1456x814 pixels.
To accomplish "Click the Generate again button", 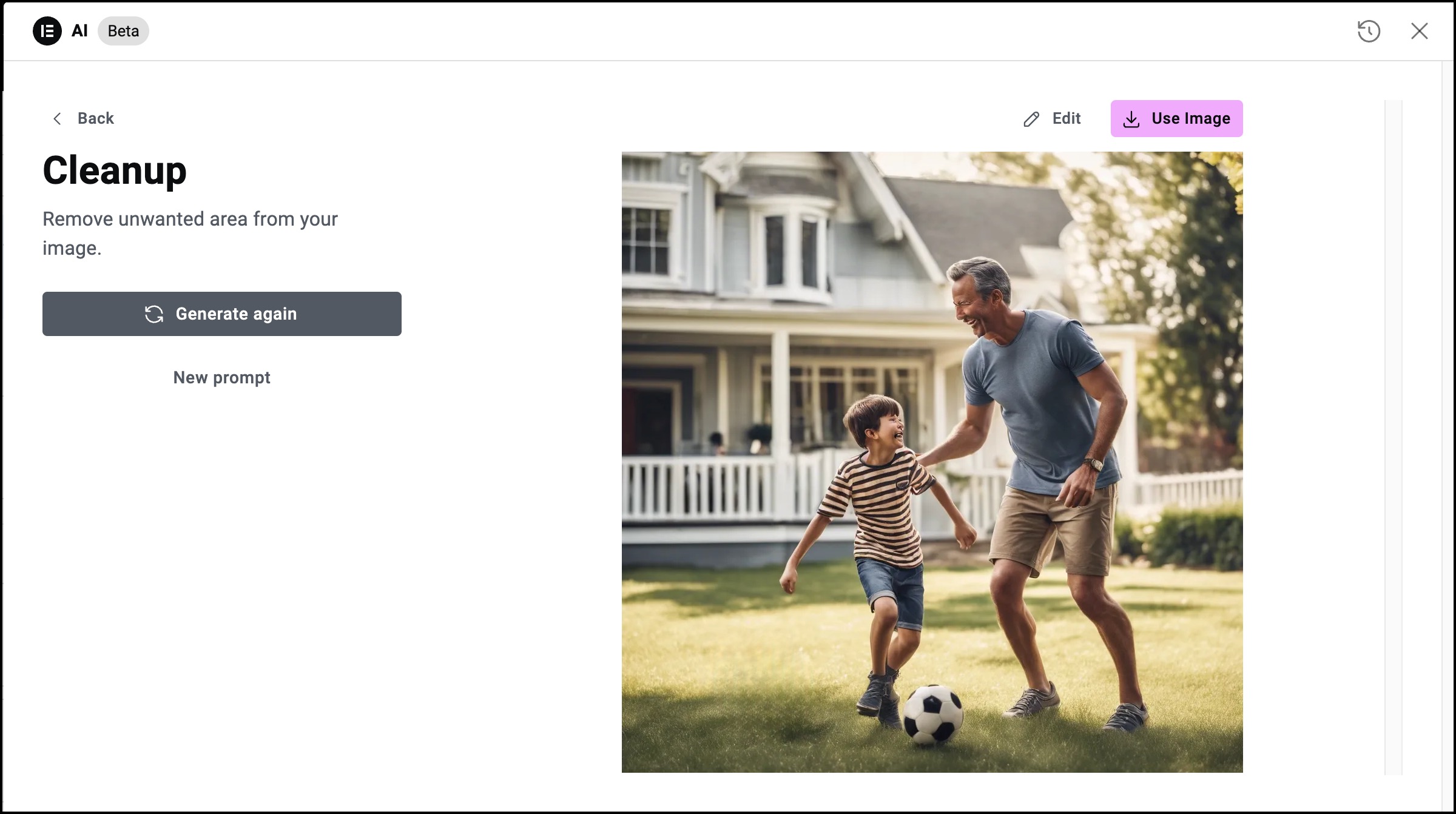I will pos(221,313).
